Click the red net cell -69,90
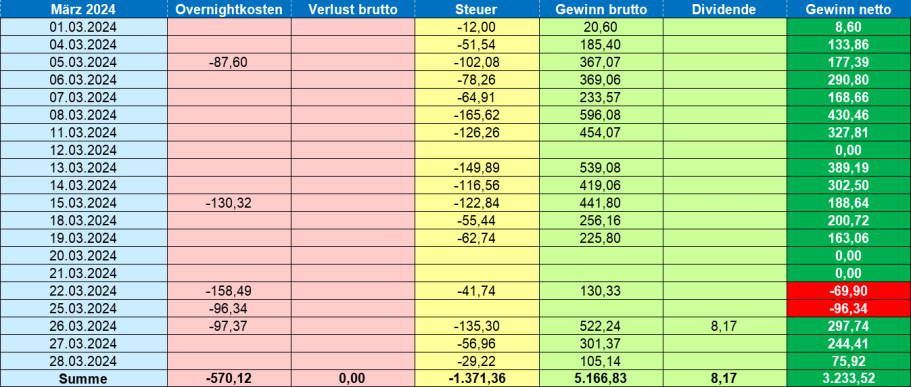Viewport: 911px width, 387px height. [x=849, y=290]
